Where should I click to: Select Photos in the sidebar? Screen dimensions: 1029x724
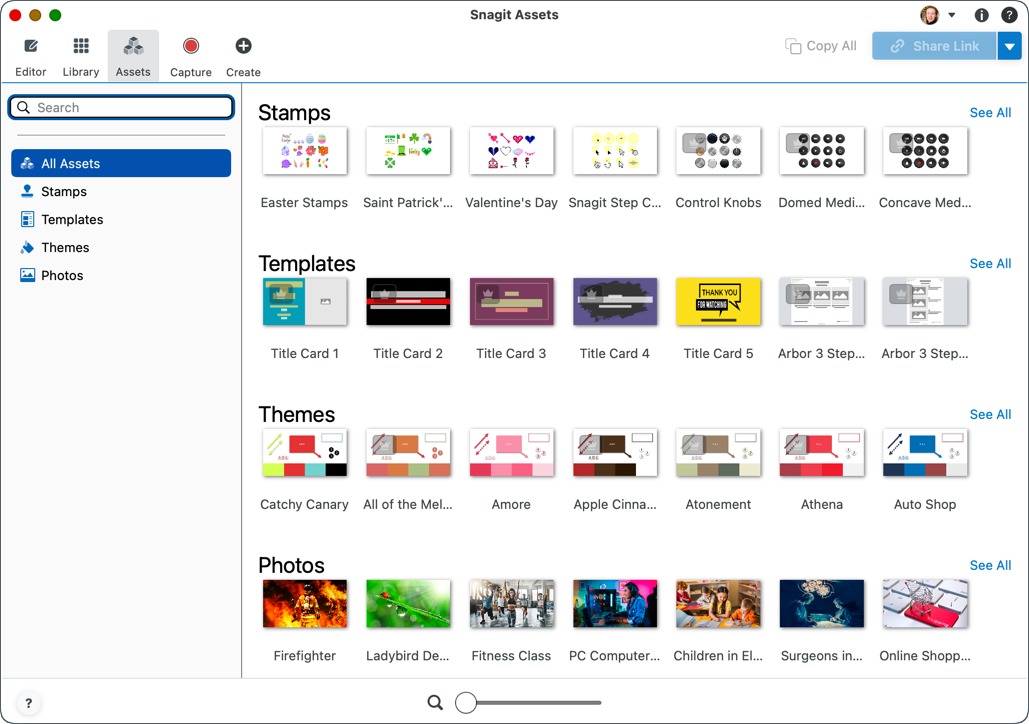[x=121, y=276]
